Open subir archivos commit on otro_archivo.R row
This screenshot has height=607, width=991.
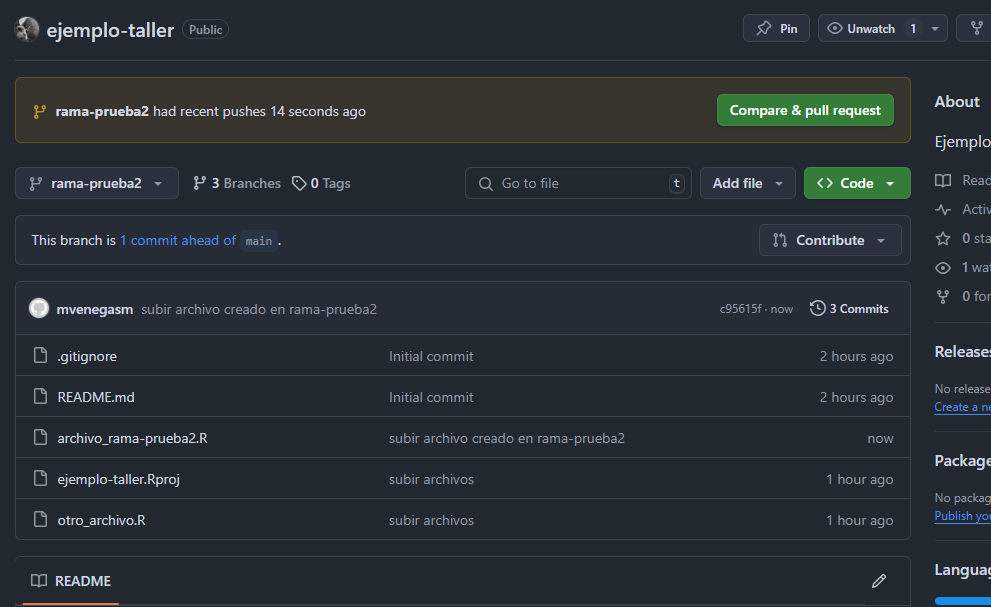431,520
